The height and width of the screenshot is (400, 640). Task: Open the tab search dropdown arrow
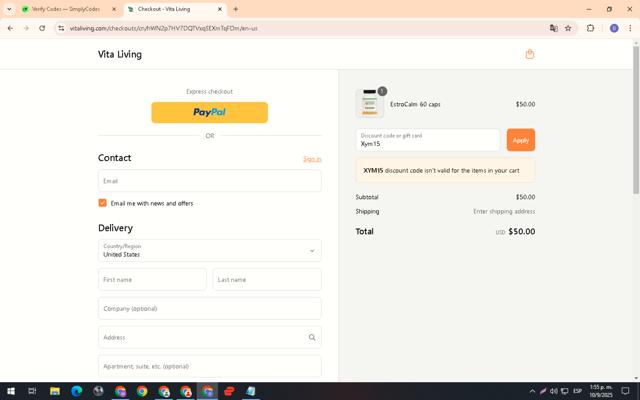(x=9, y=9)
